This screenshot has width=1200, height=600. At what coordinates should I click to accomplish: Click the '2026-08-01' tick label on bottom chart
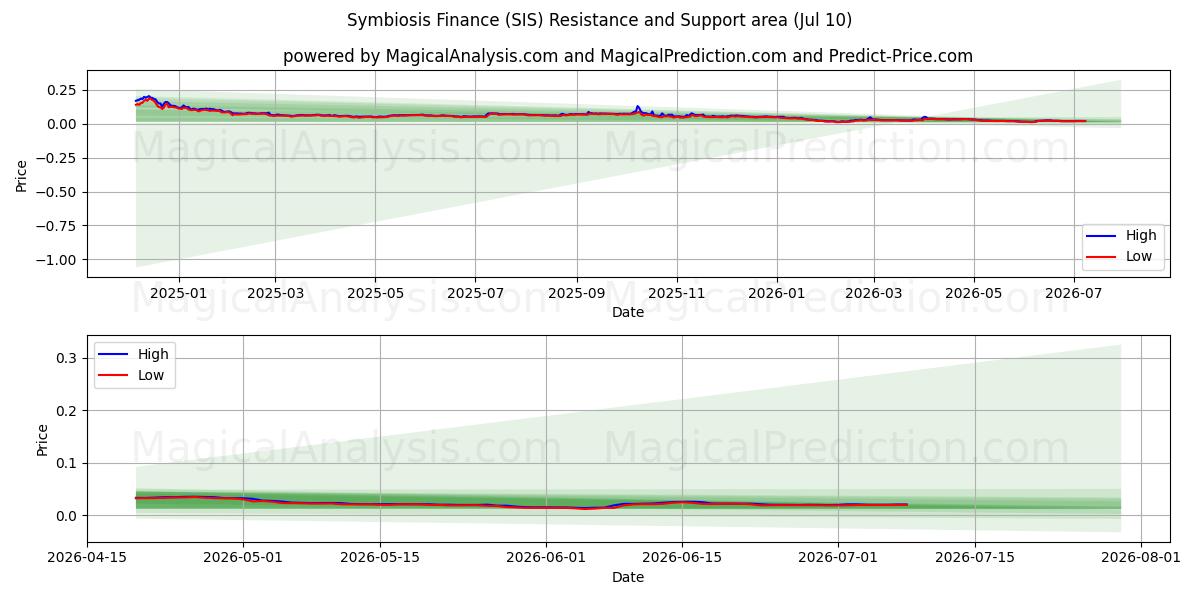click(x=1141, y=558)
